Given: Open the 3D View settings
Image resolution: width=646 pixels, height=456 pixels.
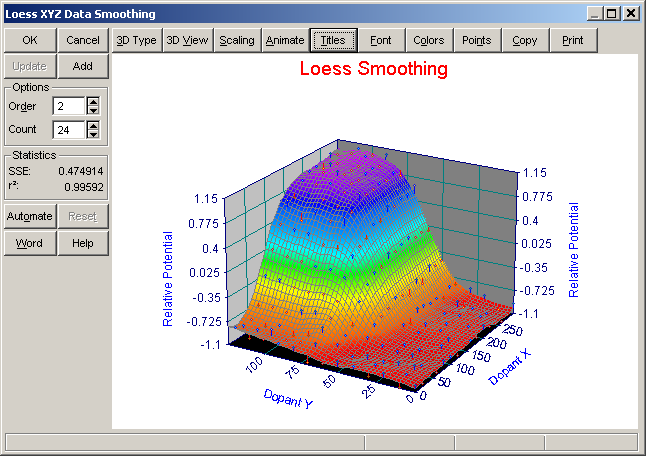Looking at the screenshot, I should [x=187, y=40].
